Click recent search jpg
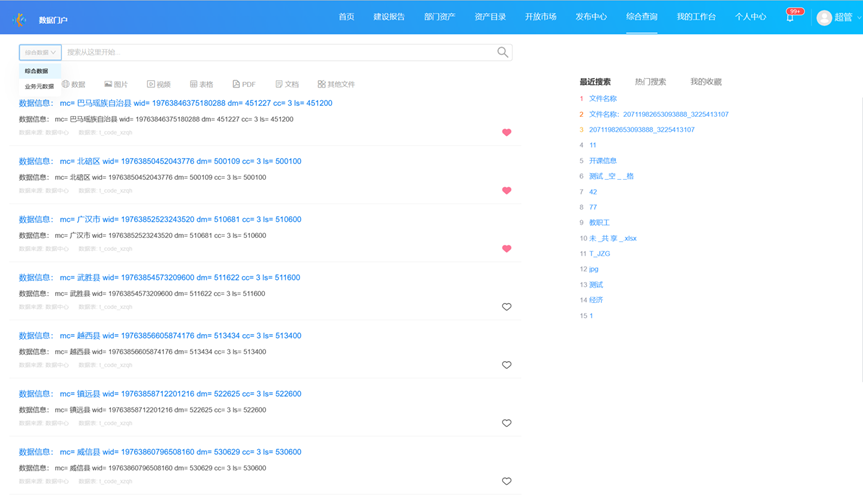This screenshot has height=495, width=863. pos(594,269)
